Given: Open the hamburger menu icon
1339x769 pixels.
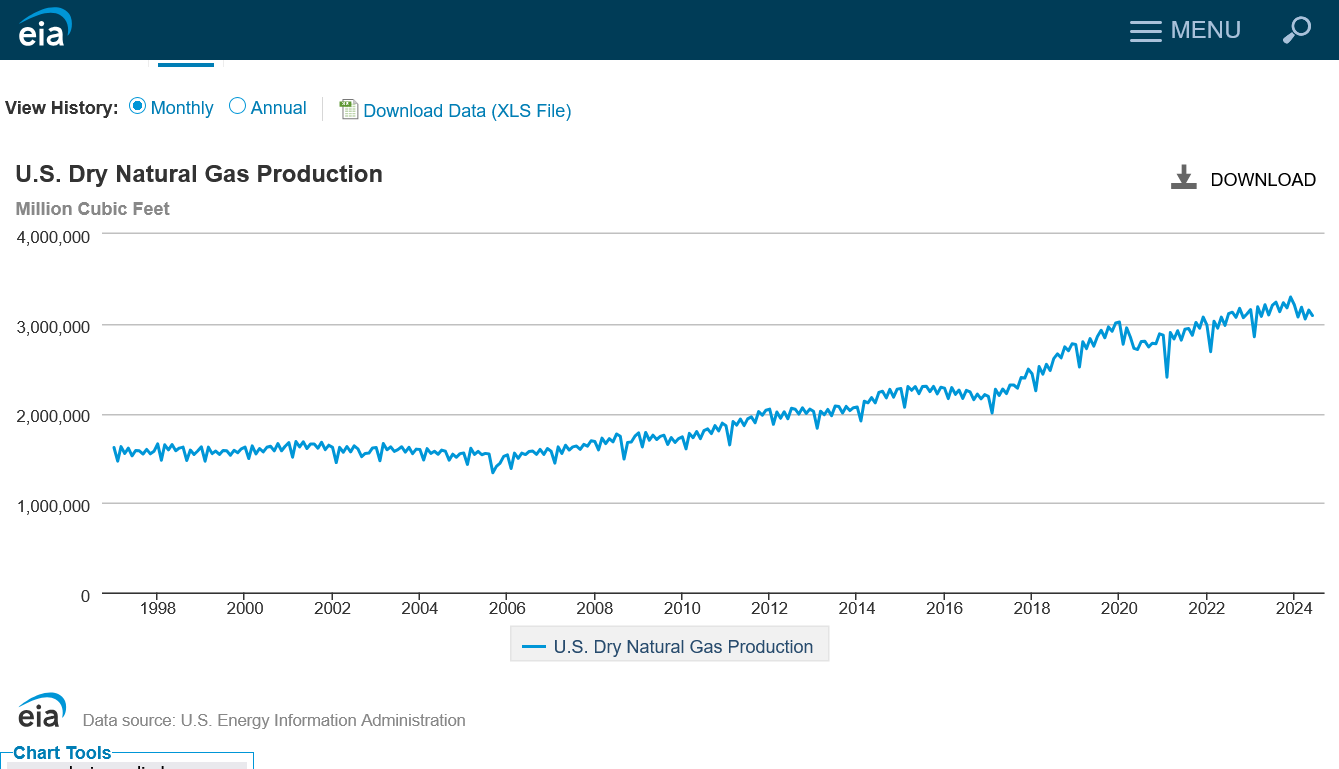Looking at the screenshot, I should tap(1145, 31).
